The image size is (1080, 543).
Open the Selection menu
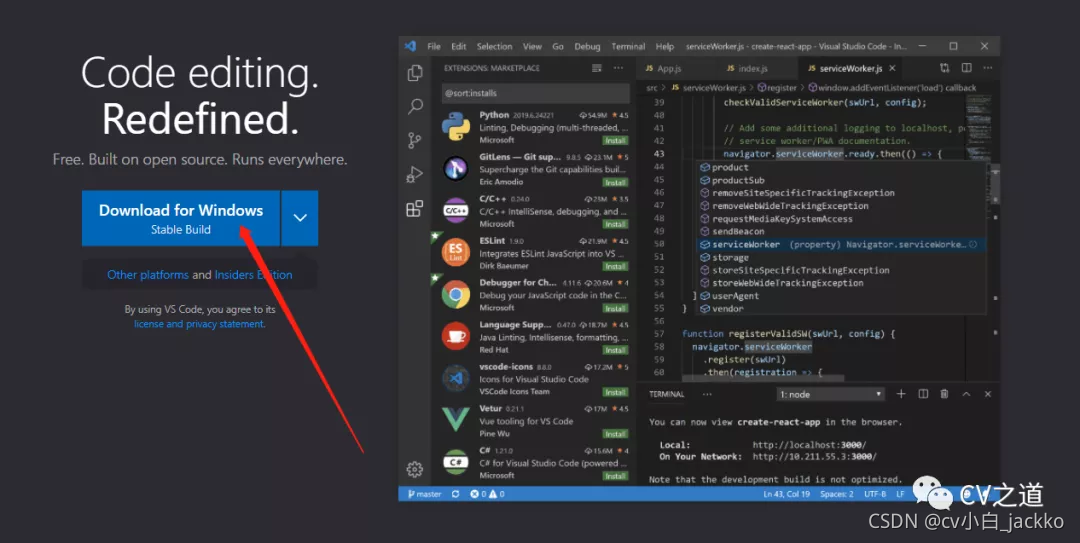(x=495, y=46)
